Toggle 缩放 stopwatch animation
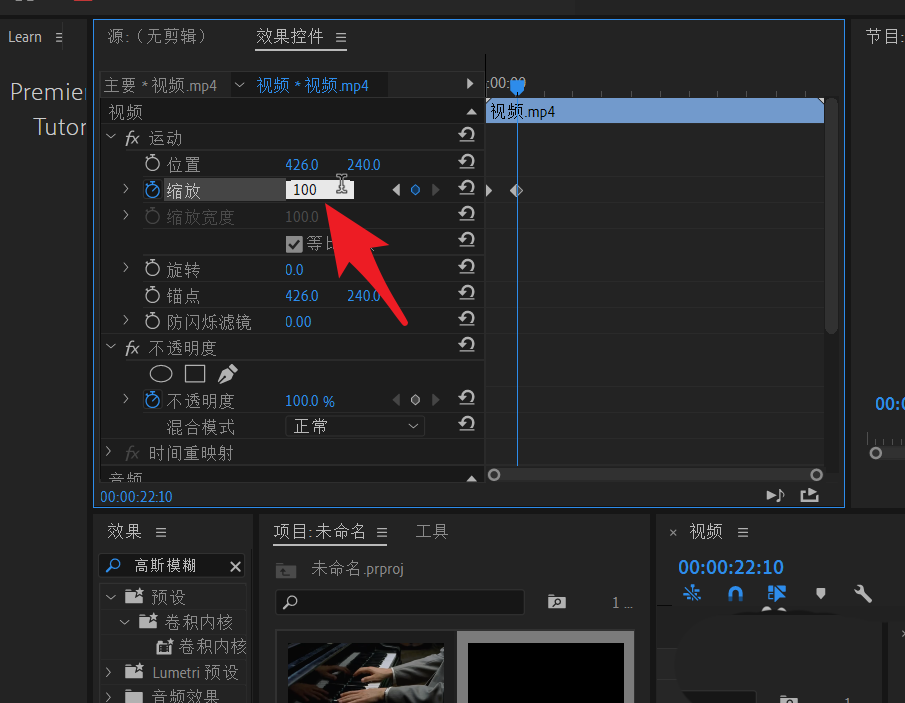The width and height of the screenshot is (905, 703). click(152, 190)
